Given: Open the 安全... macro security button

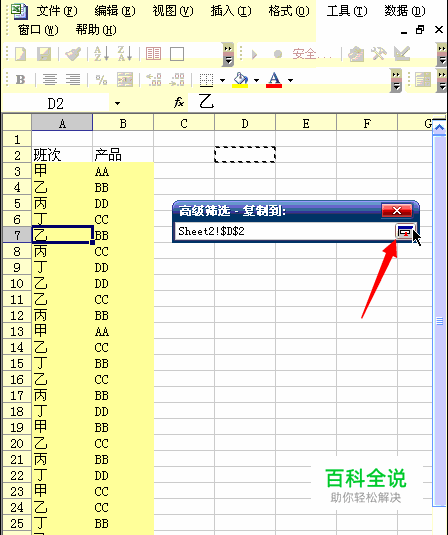Looking at the screenshot, I should [x=312, y=54].
